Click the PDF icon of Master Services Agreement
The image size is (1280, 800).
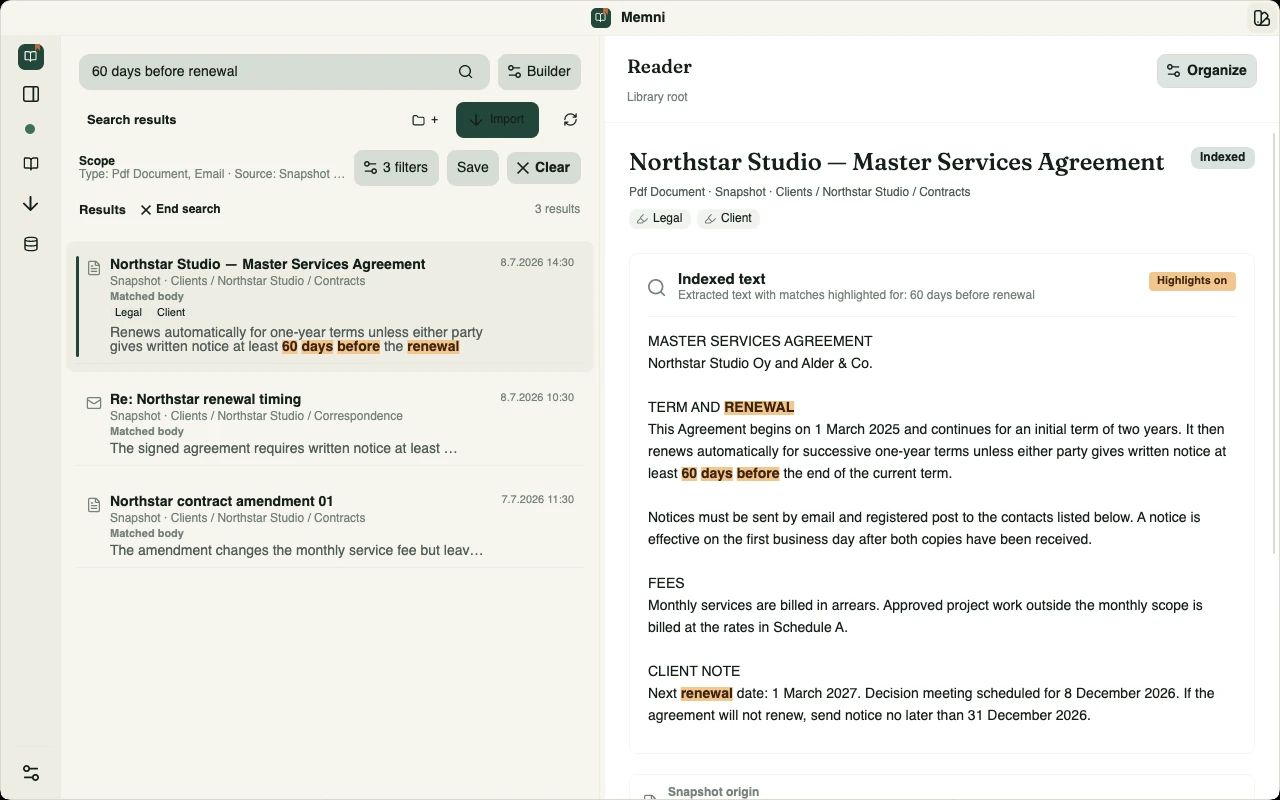94,268
